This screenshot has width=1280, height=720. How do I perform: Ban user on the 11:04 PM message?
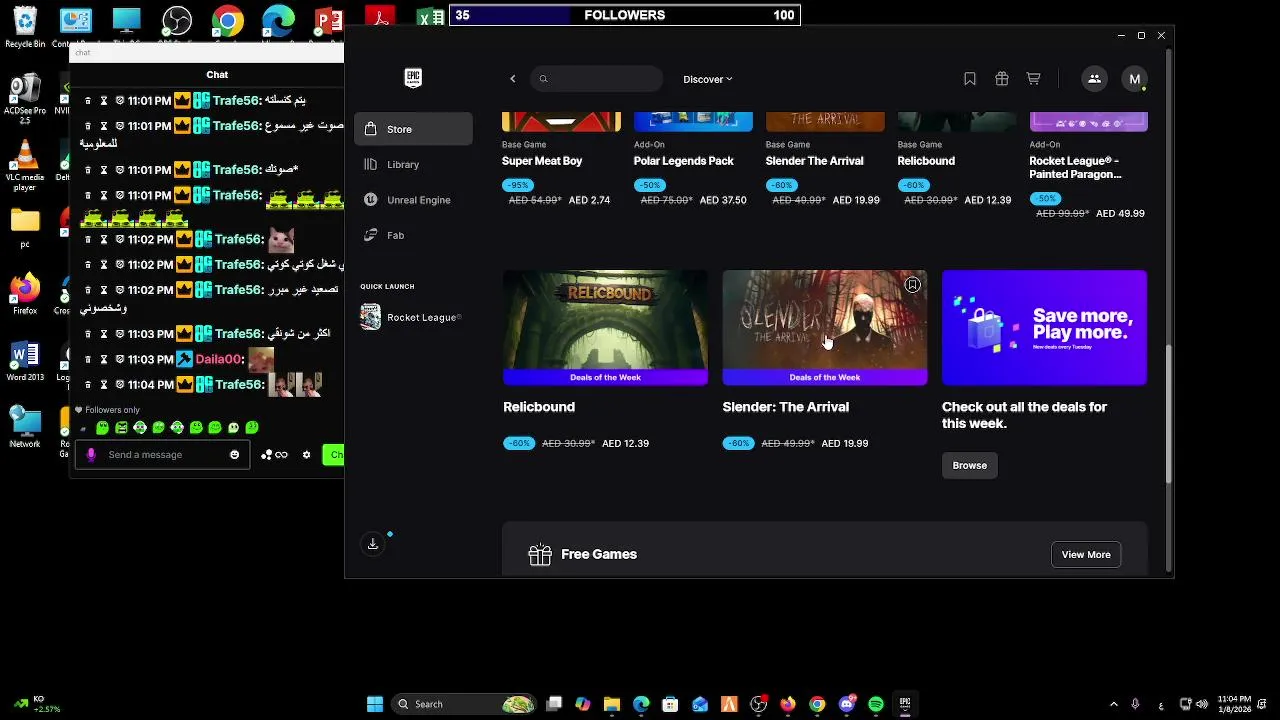pos(120,385)
